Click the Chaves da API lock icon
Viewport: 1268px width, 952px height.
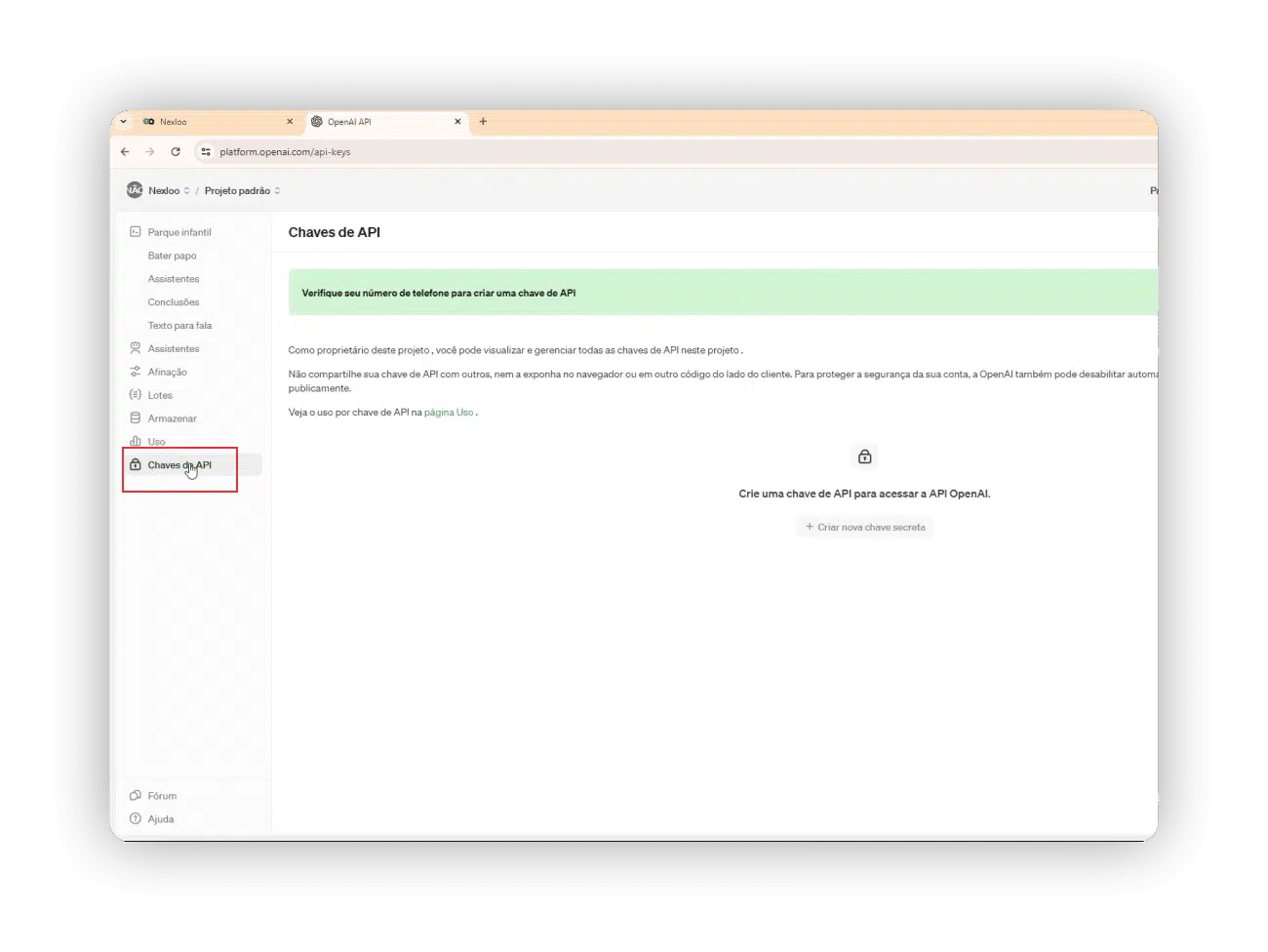pyautogui.click(x=136, y=465)
